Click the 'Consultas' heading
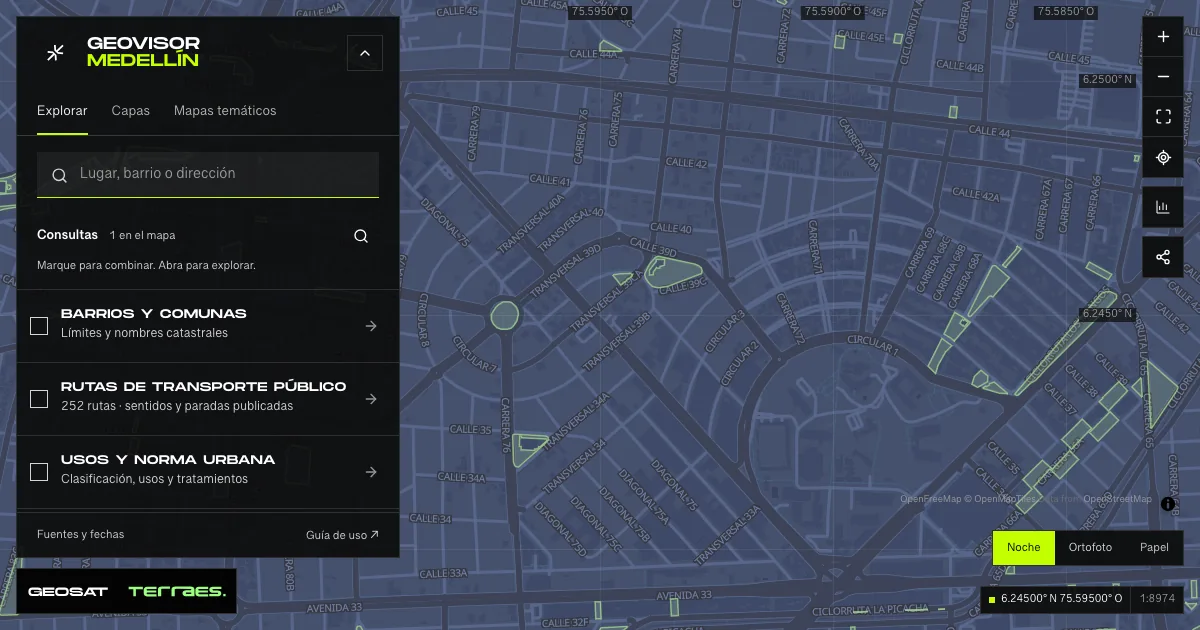 (67, 235)
